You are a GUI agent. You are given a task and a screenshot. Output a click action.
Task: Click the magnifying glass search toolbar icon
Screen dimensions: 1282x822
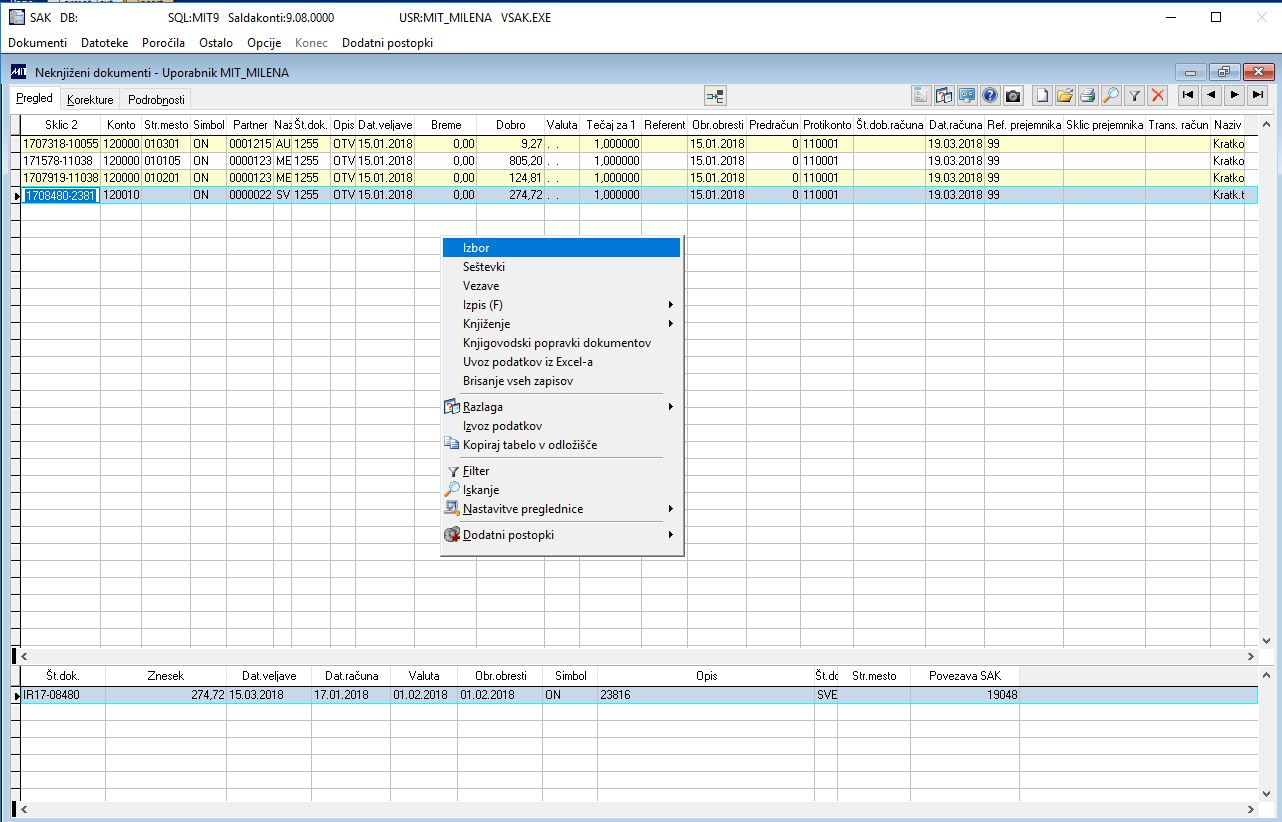tap(1111, 96)
